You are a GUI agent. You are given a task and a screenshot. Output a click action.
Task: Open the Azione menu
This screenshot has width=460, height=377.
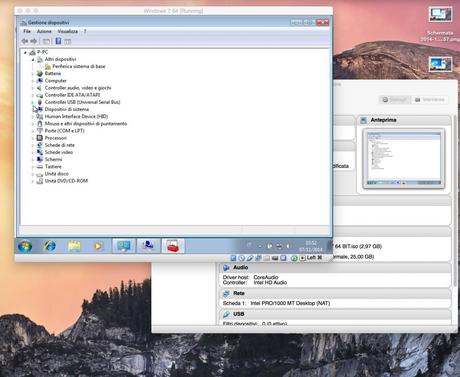44,31
